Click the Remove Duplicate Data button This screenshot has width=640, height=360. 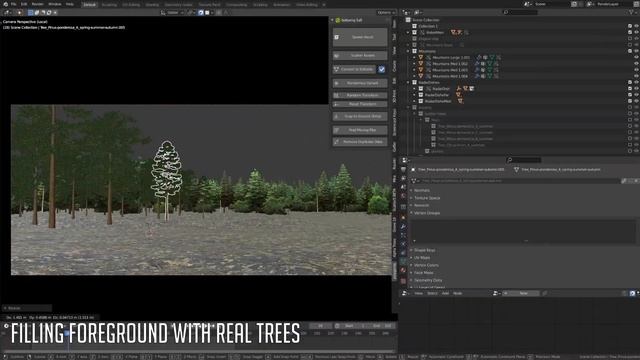tap(360, 142)
